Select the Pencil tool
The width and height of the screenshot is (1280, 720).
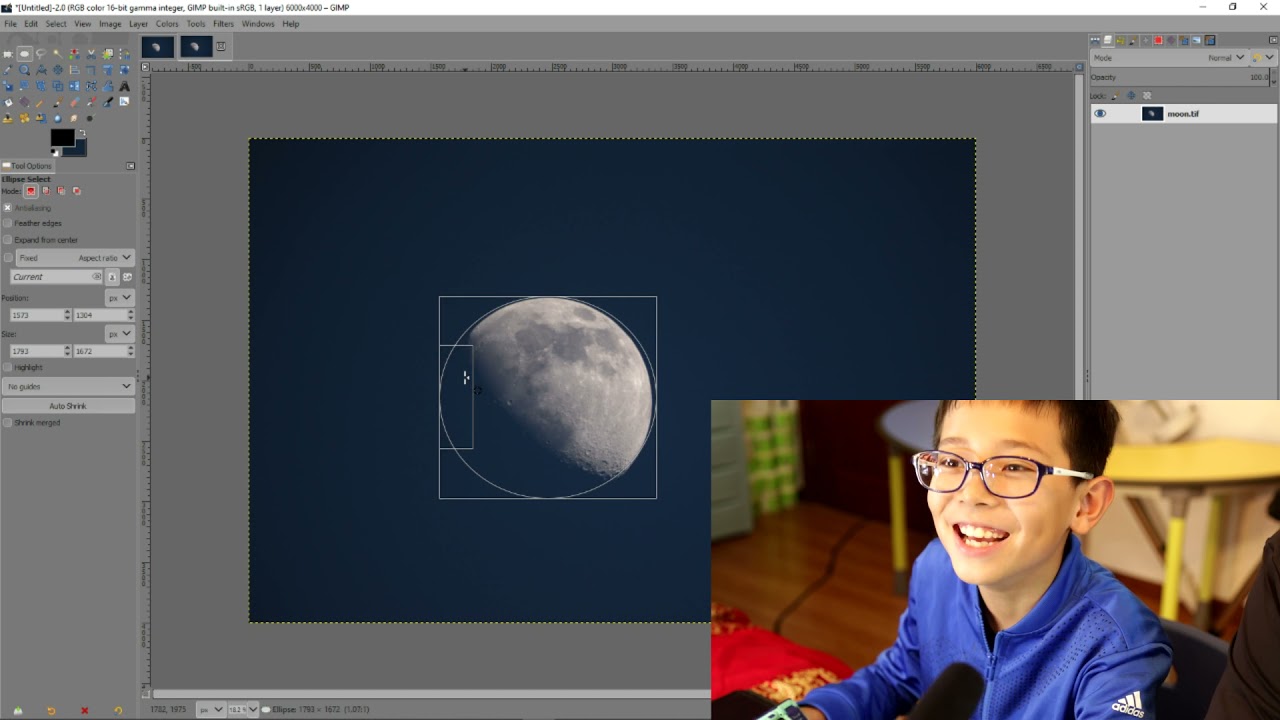click(x=41, y=102)
